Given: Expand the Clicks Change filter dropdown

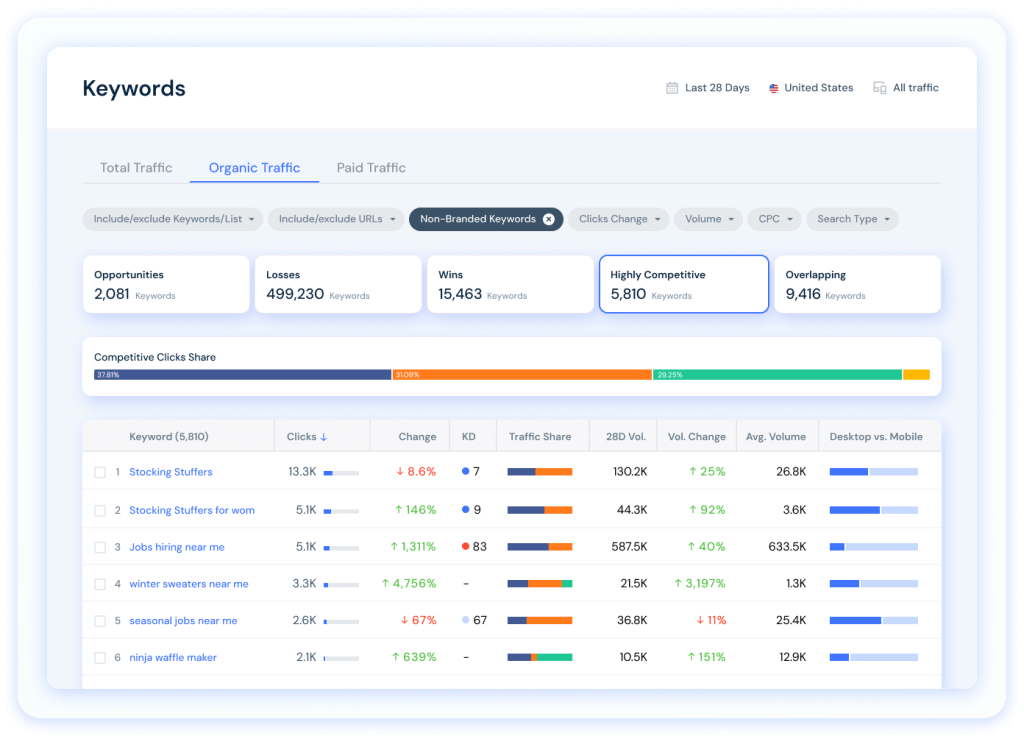Looking at the screenshot, I should pos(619,219).
